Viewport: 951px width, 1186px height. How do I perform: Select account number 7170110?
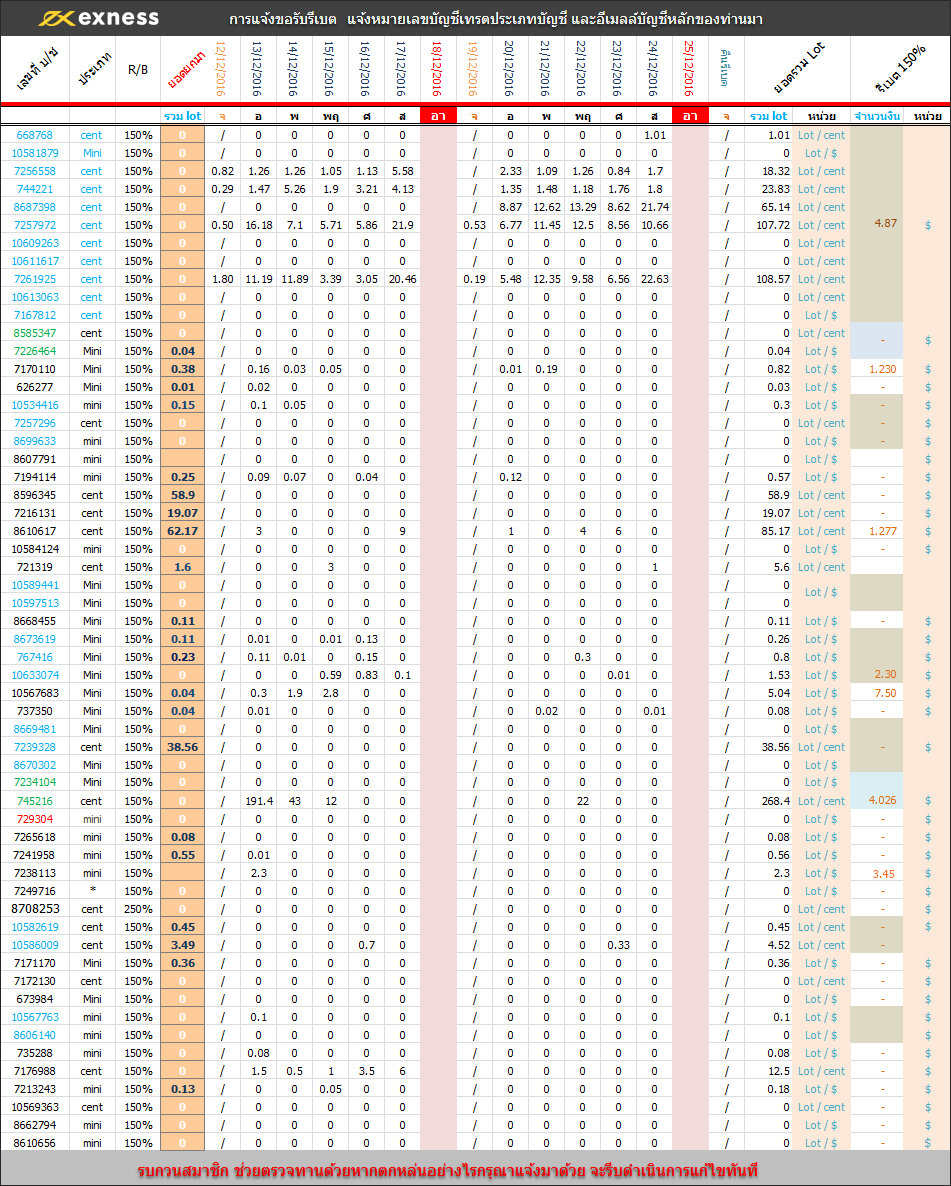pyautogui.click(x=35, y=370)
